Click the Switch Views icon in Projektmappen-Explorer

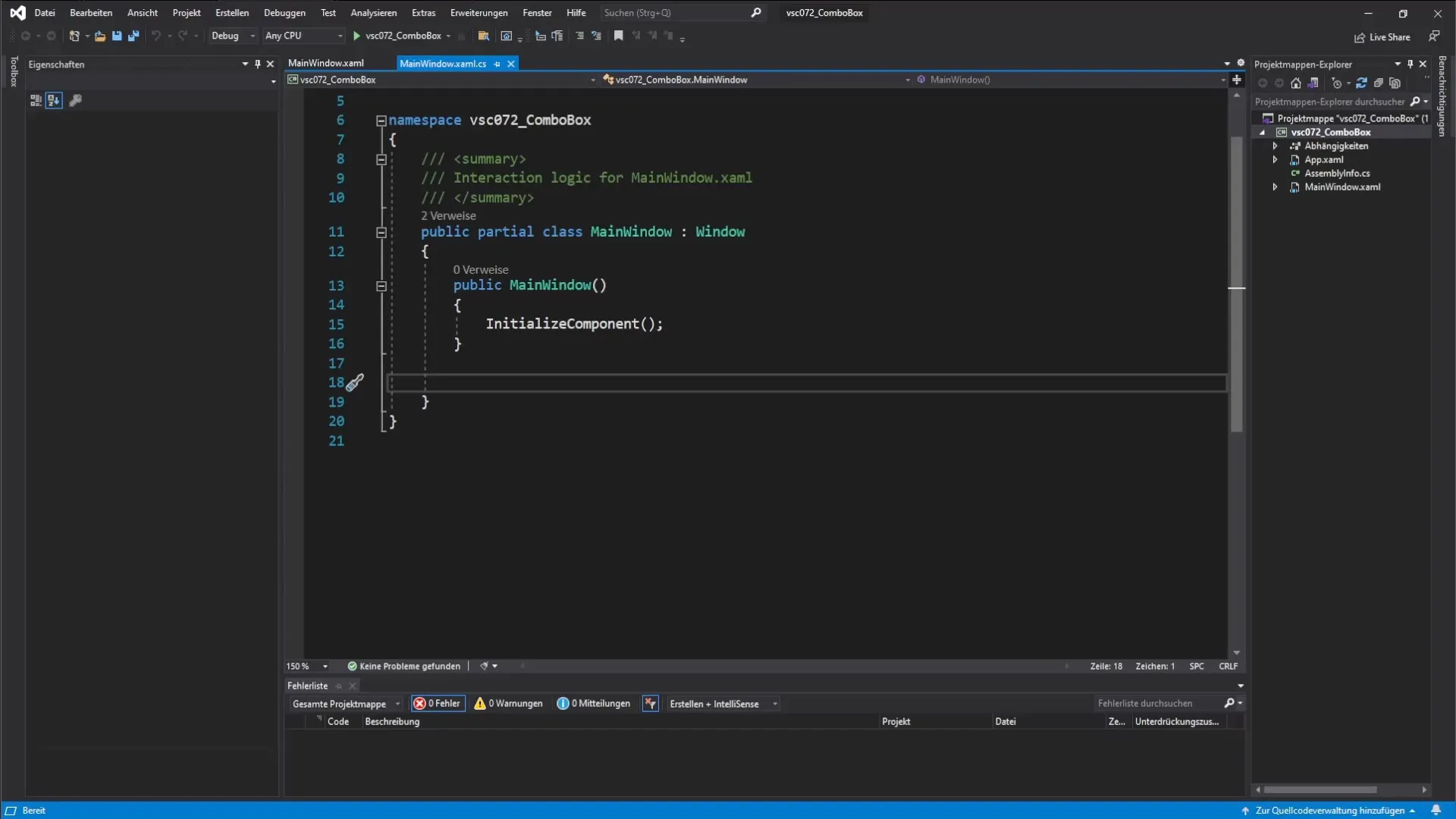(1313, 83)
